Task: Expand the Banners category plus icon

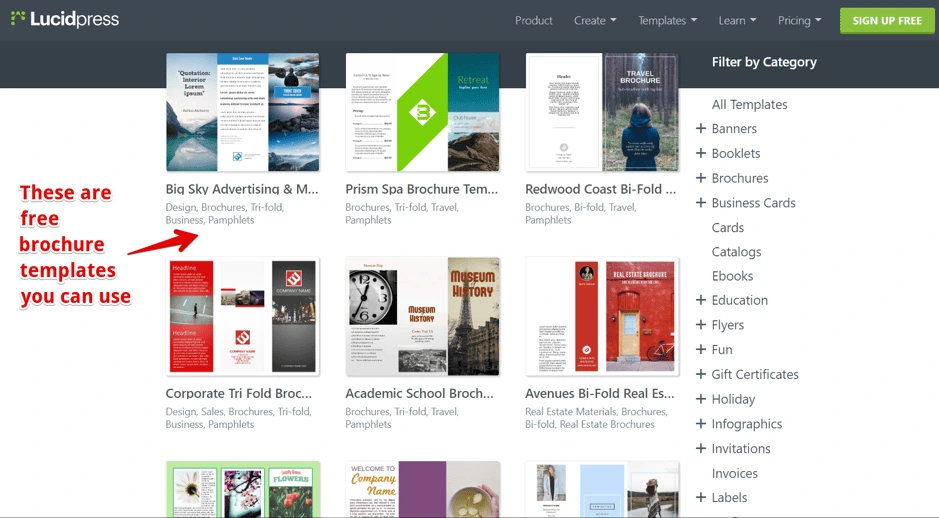Action: tap(701, 128)
